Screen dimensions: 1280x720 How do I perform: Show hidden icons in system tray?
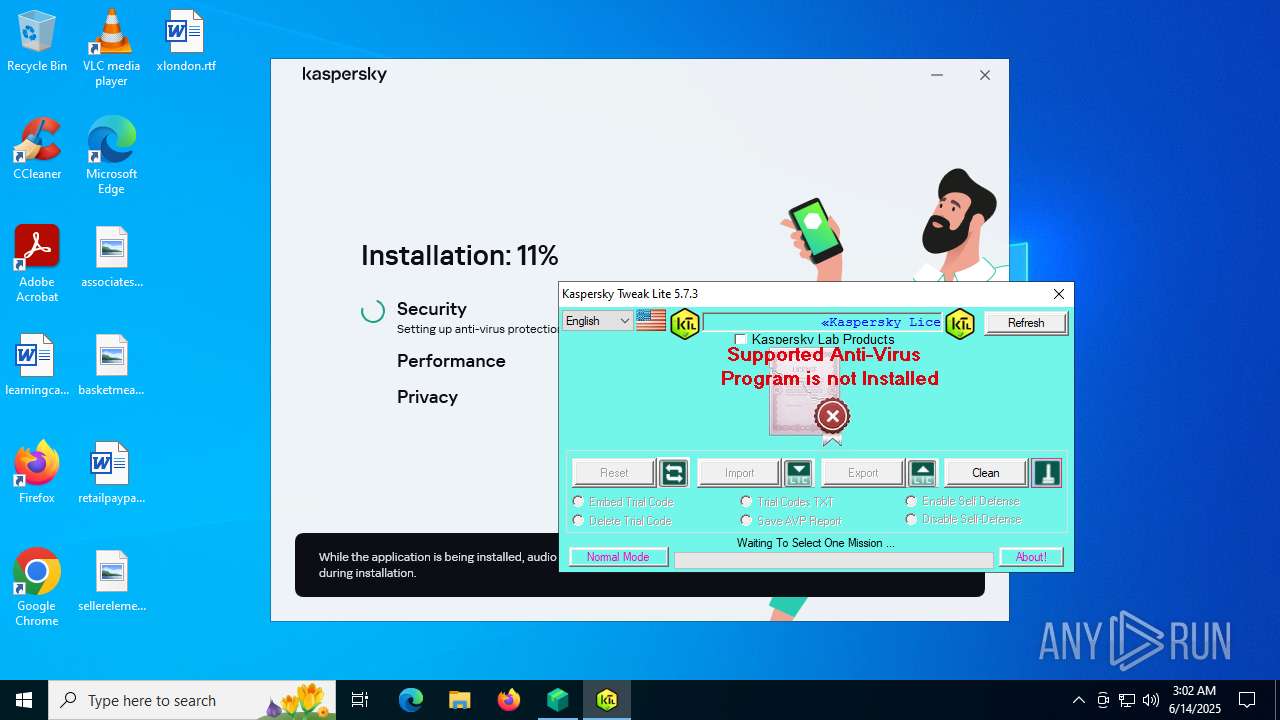[1078, 700]
